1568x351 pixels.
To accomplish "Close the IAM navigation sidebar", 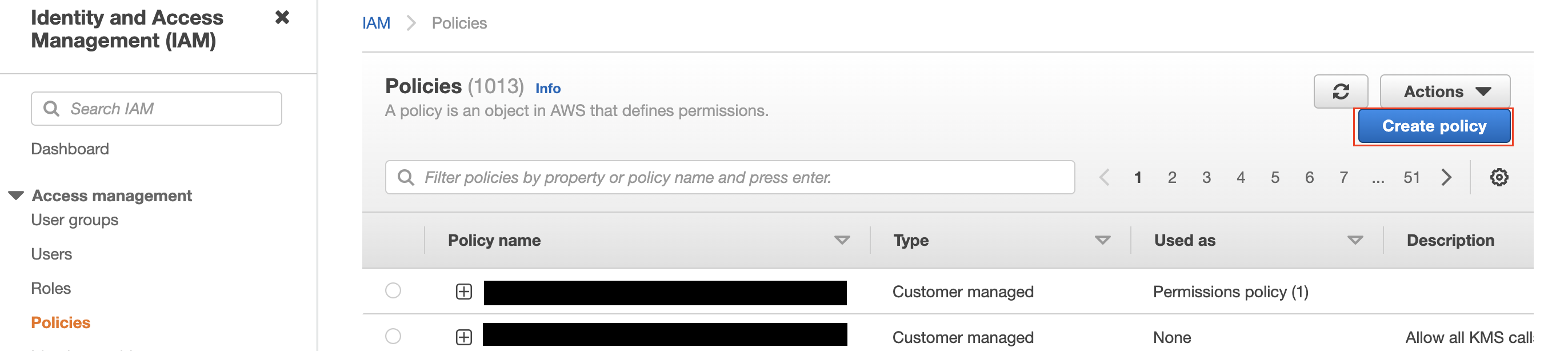I will (282, 17).
